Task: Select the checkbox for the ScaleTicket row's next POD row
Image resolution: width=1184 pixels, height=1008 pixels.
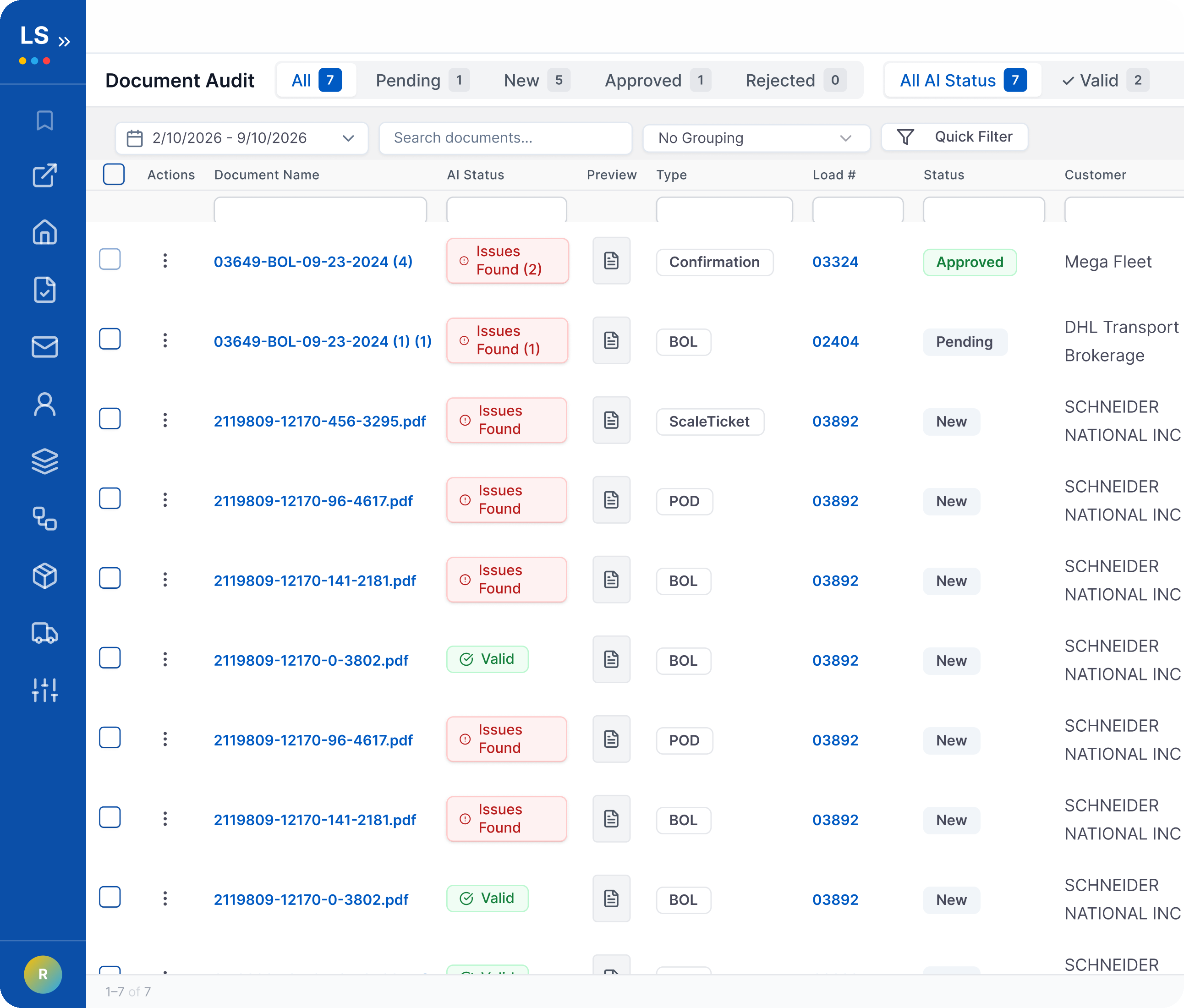Action: point(110,499)
